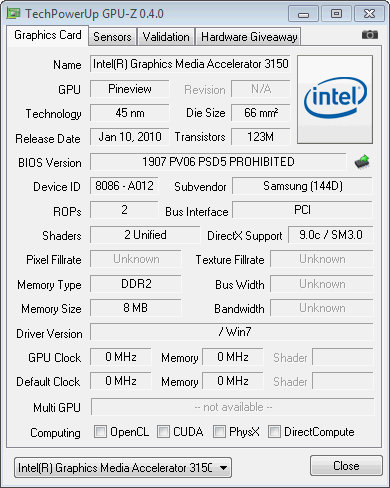Screen dimensions: 390x488
Task: Open the graphics card selection dropdown
Action: point(123,467)
